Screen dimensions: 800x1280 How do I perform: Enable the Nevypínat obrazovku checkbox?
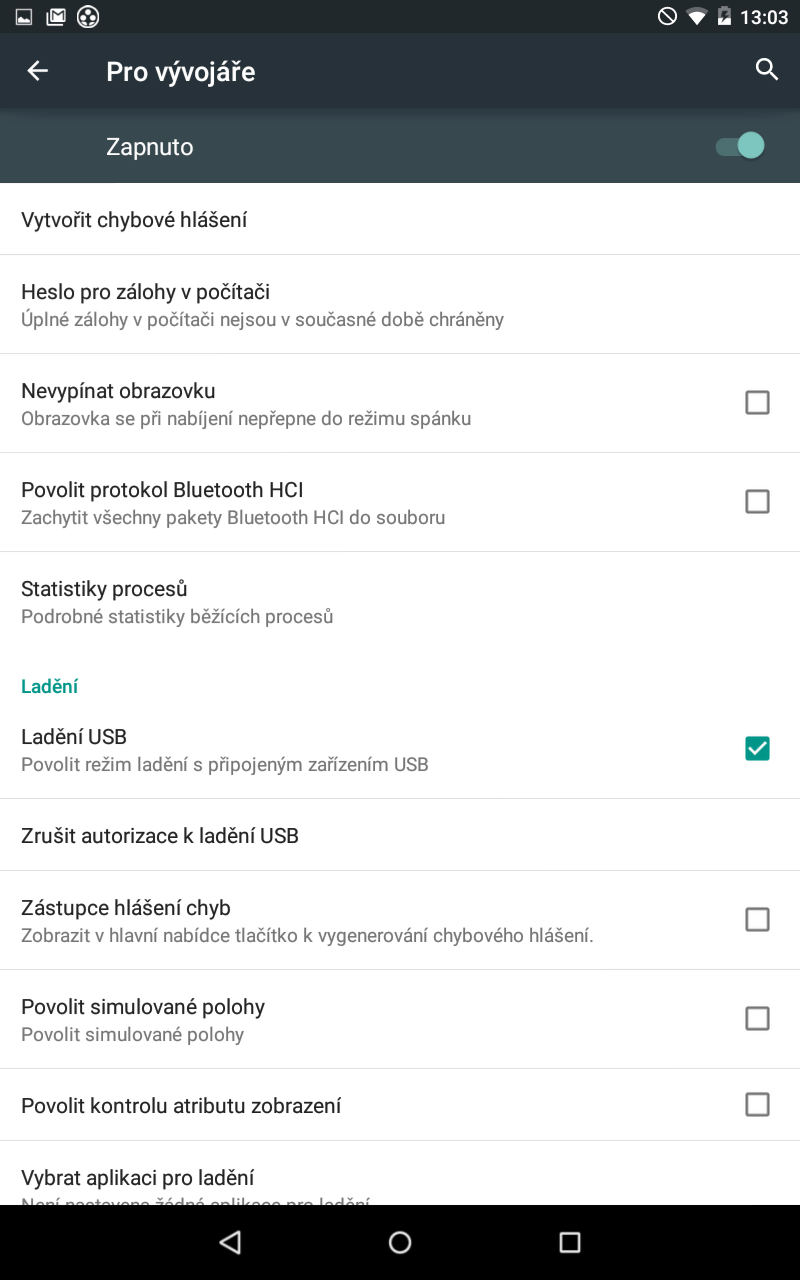[757, 402]
